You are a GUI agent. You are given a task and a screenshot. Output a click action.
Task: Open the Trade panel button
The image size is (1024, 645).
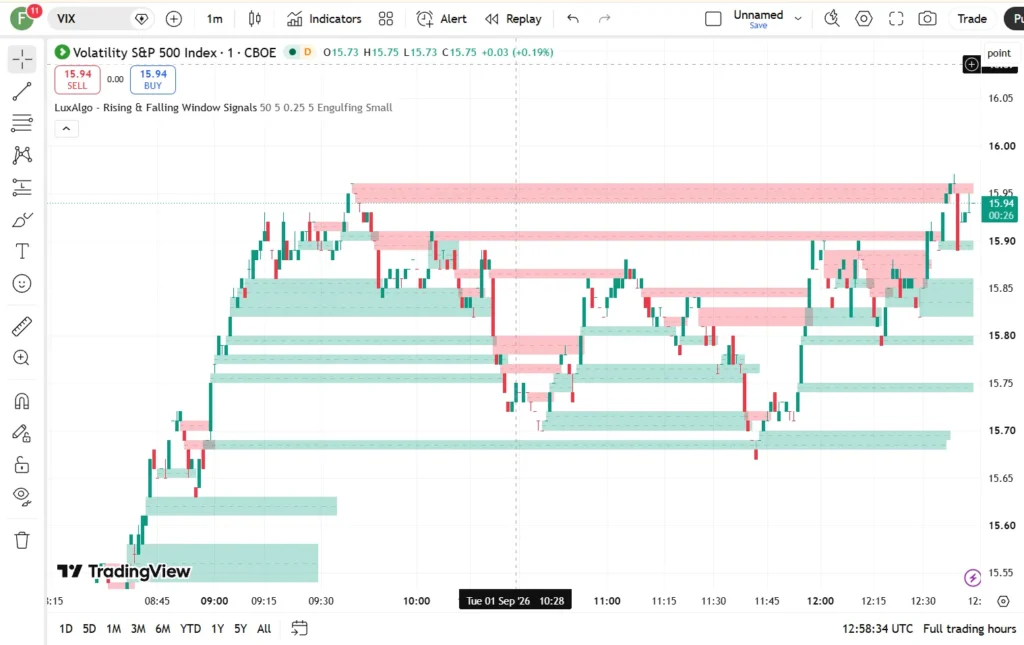point(972,19)
